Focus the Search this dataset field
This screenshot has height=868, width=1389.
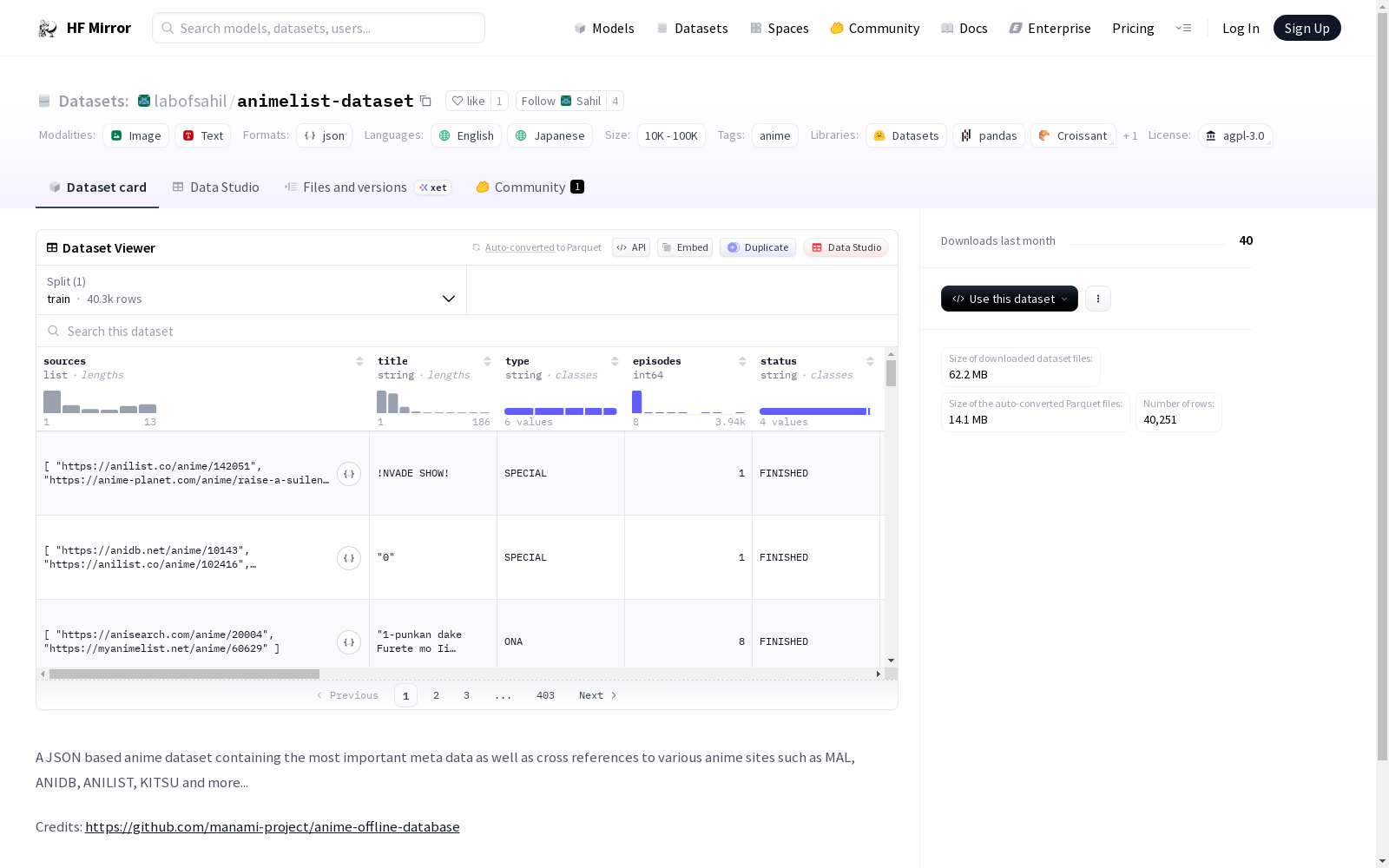pyautogui.click(x=467, y=332)
